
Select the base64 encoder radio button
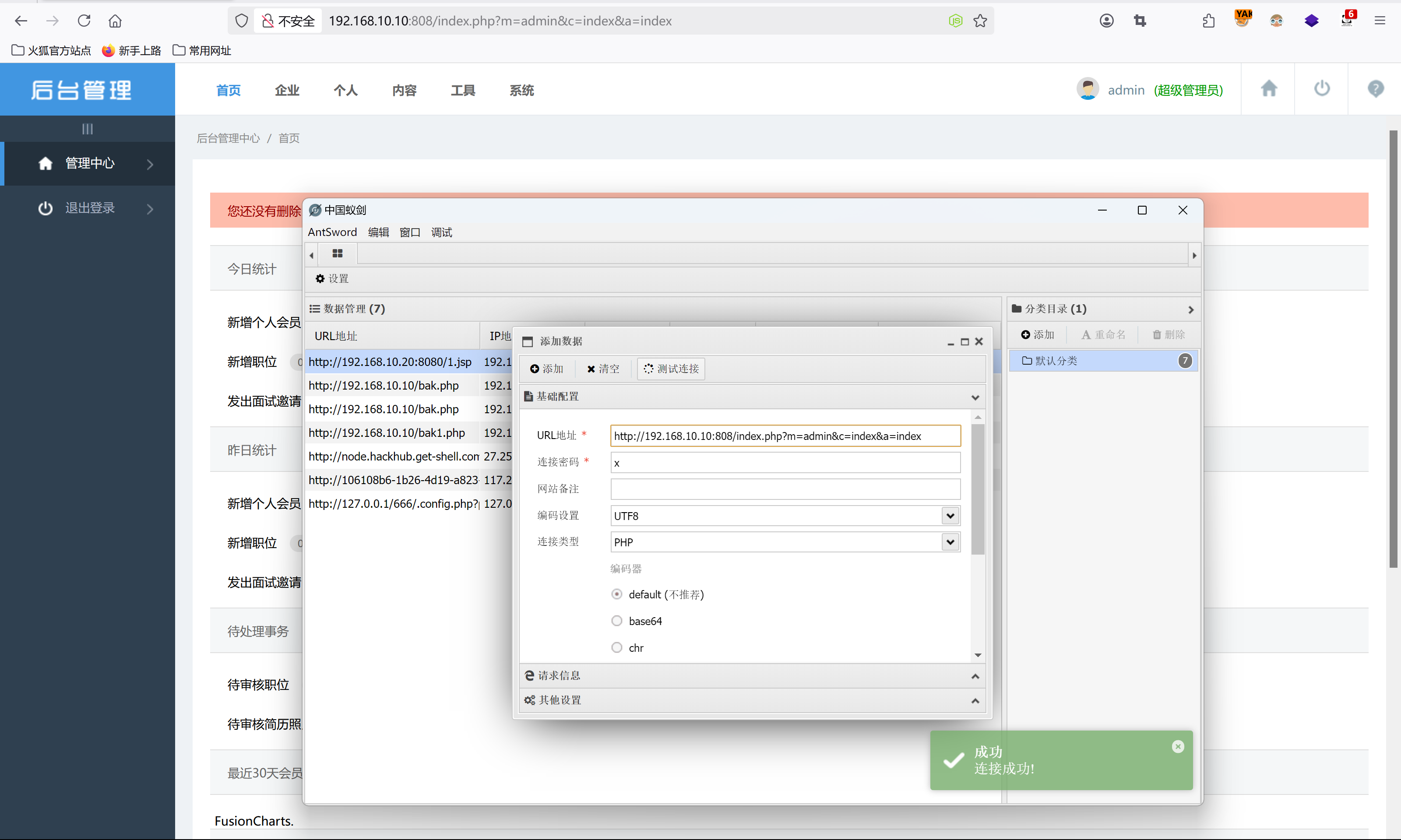pos(616,621)
